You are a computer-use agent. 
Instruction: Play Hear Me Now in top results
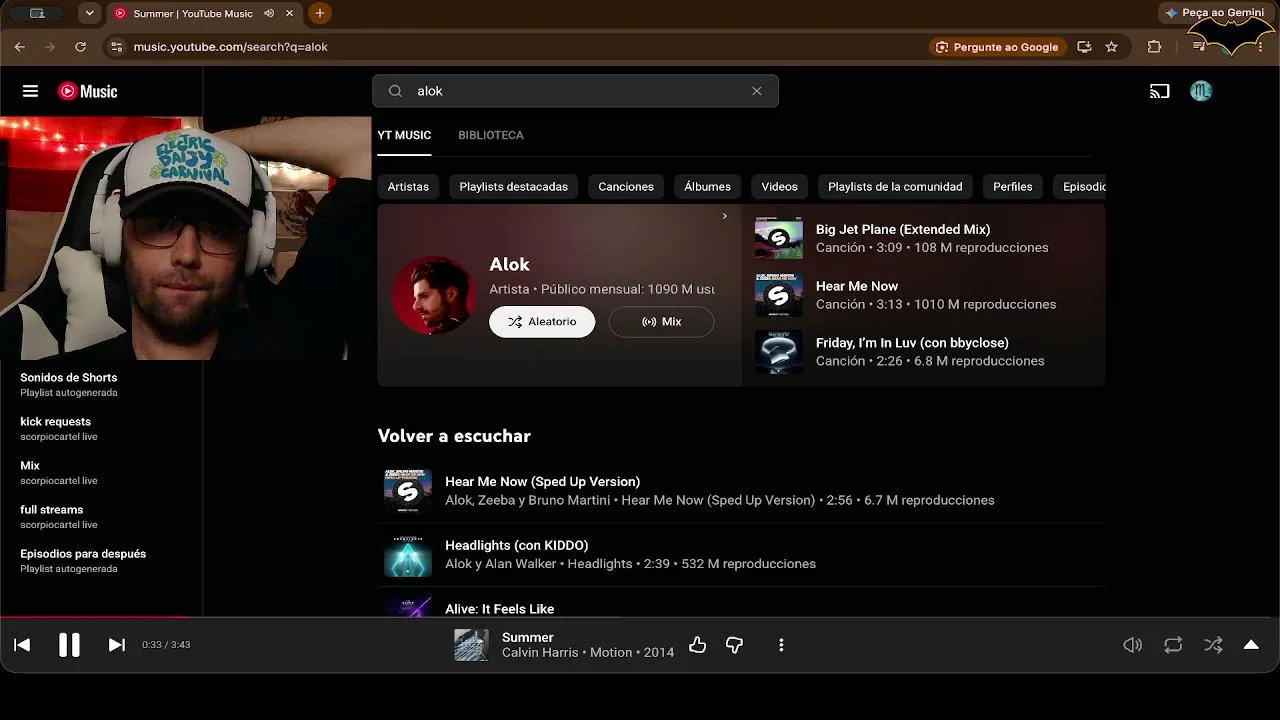point(857,286)
